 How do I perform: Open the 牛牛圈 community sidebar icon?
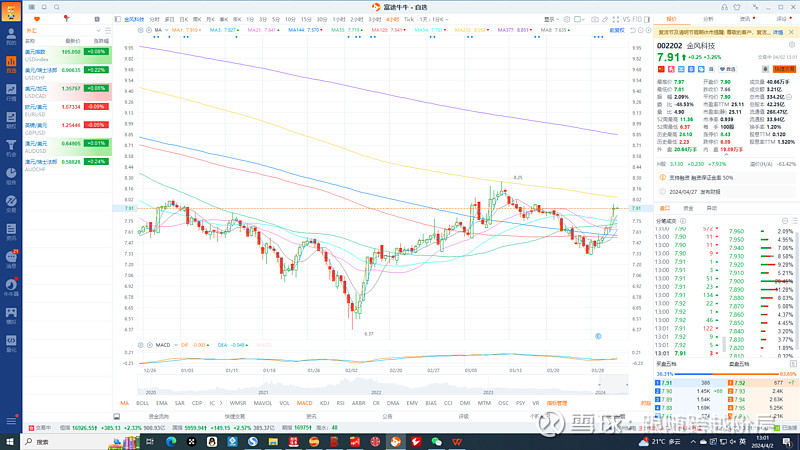(11, 287)
